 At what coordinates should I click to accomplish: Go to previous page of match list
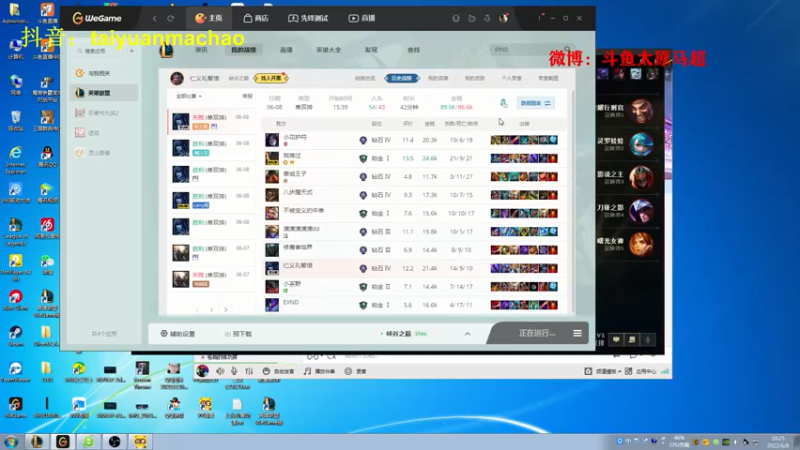pyautogui.click(x=197, y=310)
